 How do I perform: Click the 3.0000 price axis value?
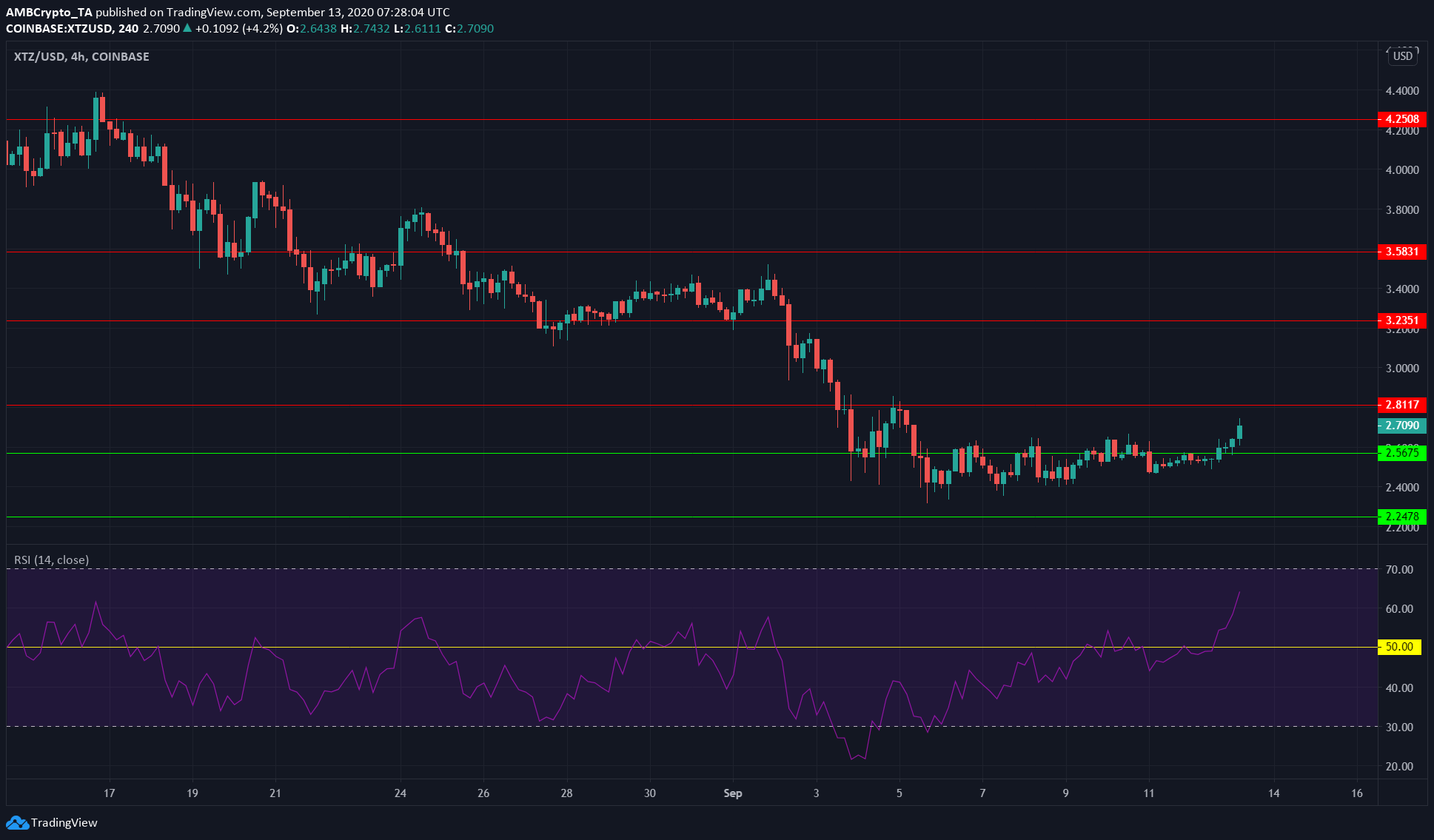coord(1402,369)
